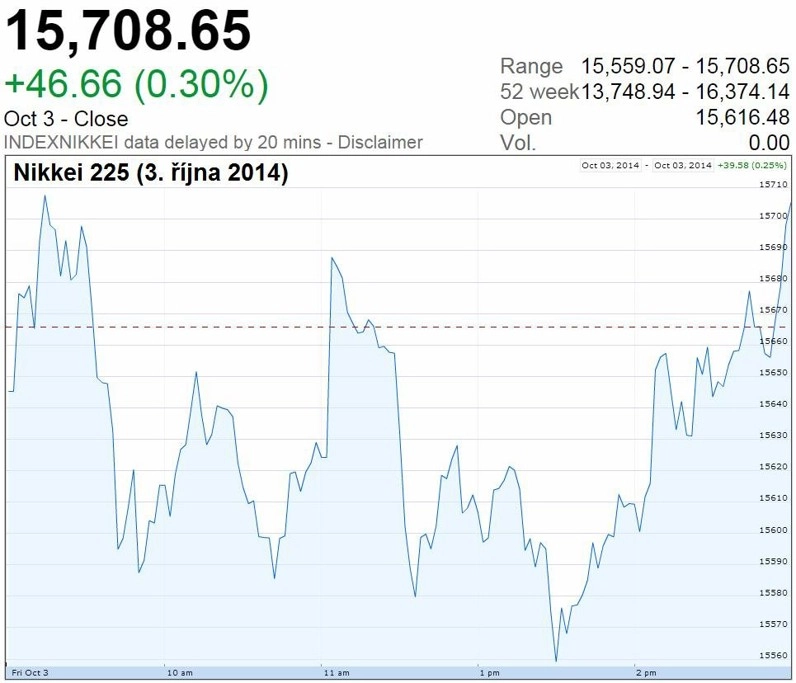Click the 11 am time axis label
This screenshot has height=683, width=796.
tap(337, 673)
